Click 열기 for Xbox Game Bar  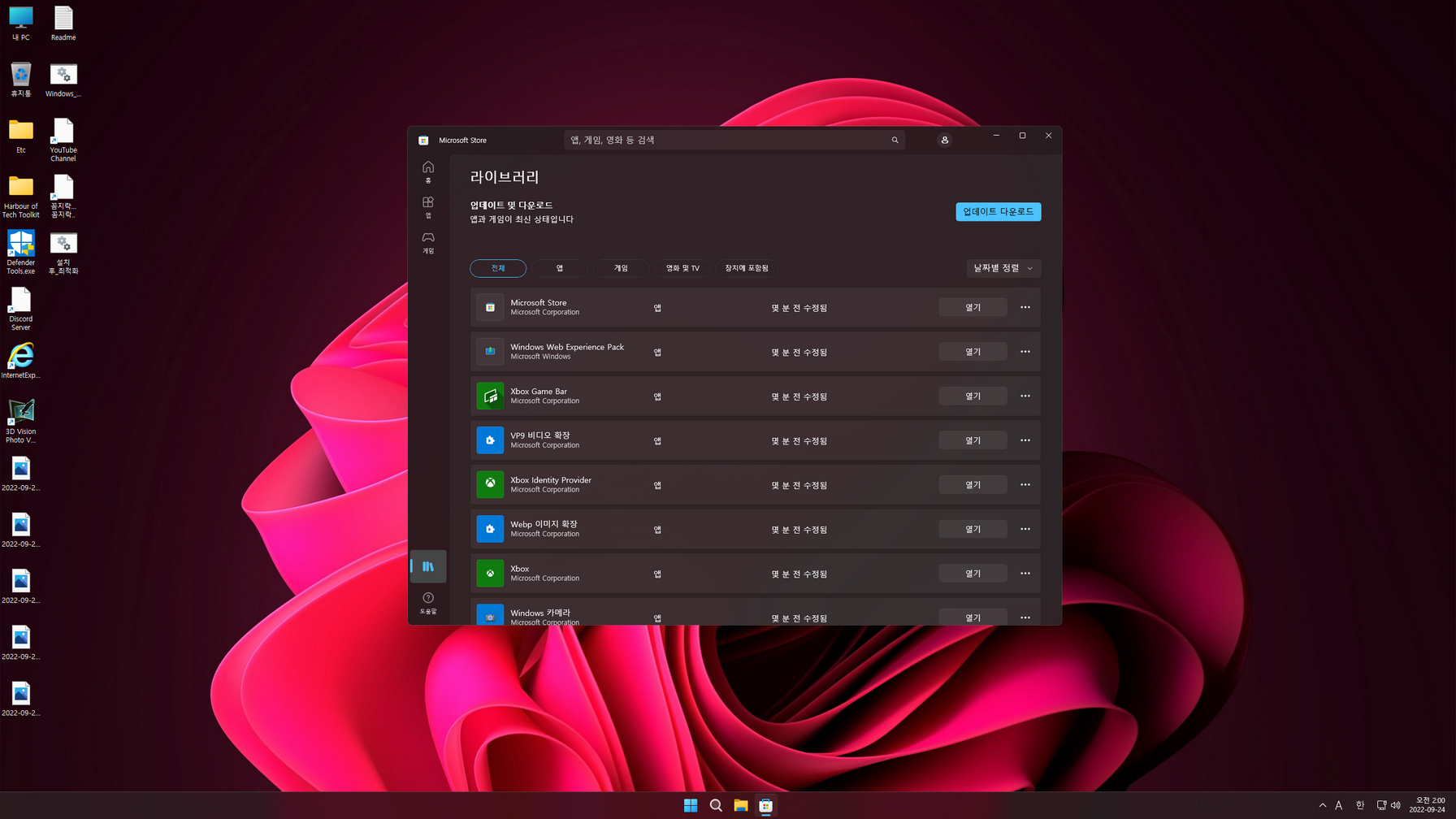coord(973,396)
